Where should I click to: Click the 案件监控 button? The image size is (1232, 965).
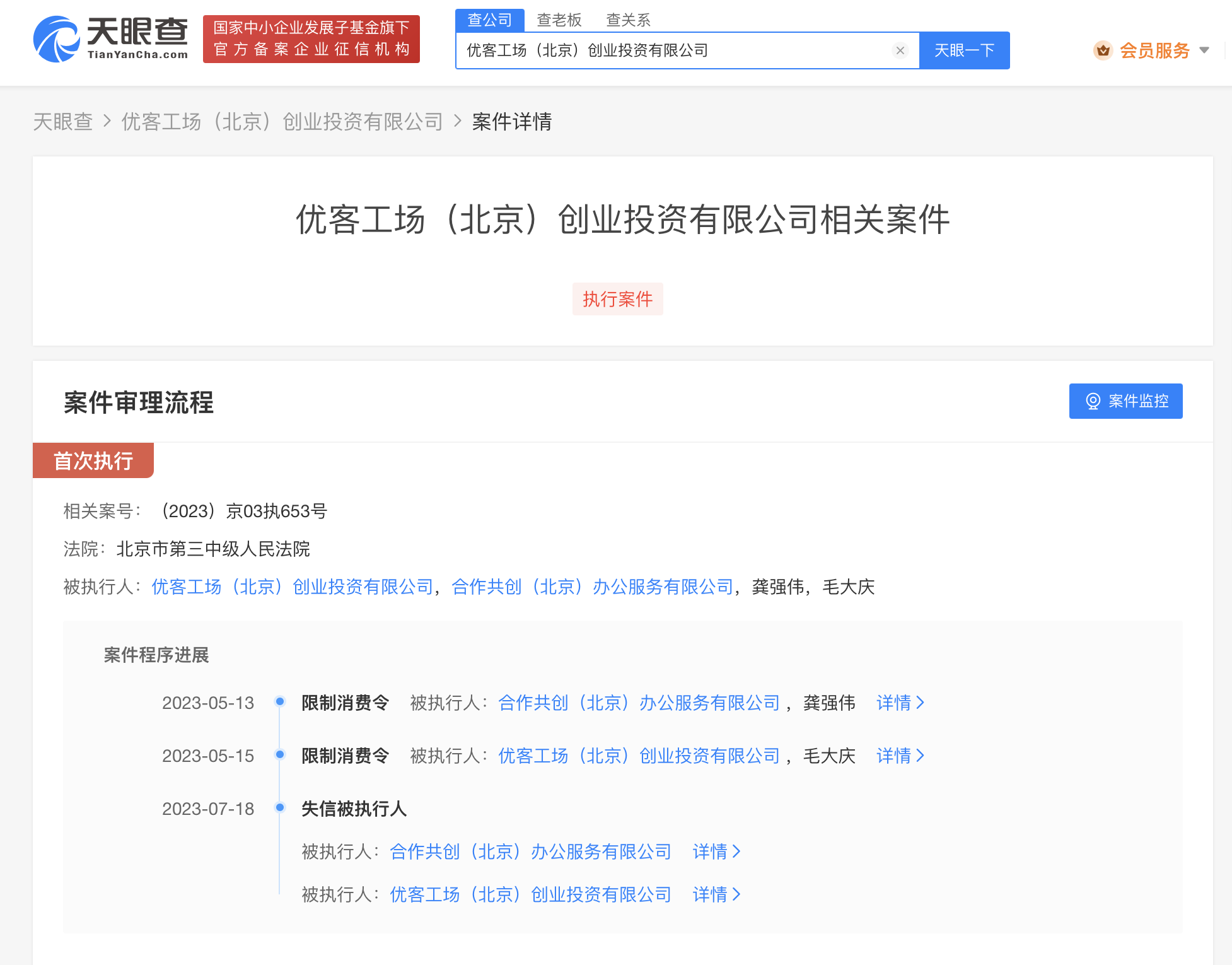click(1125, 401)
